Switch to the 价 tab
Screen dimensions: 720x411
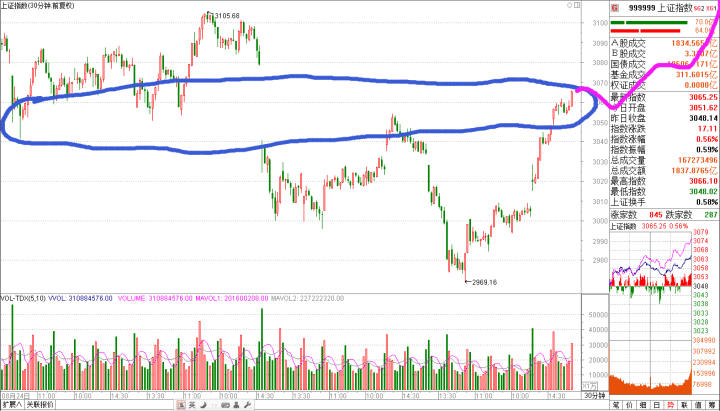click(x=631, y=405)
